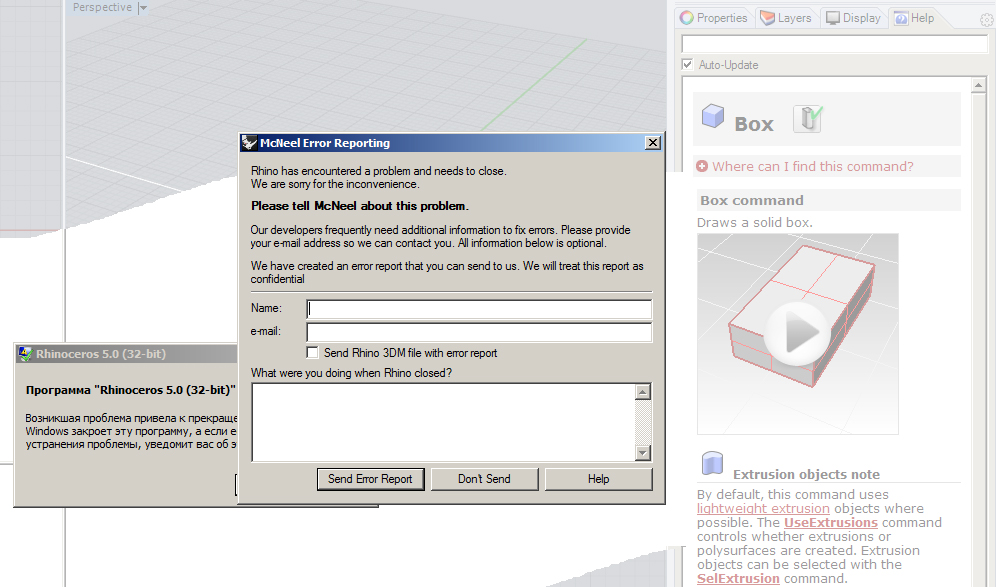Viewport: 996px width, 587px height.
Task: Toggle the Auto-Update checkbox
Action: click(x=687, y=65)
